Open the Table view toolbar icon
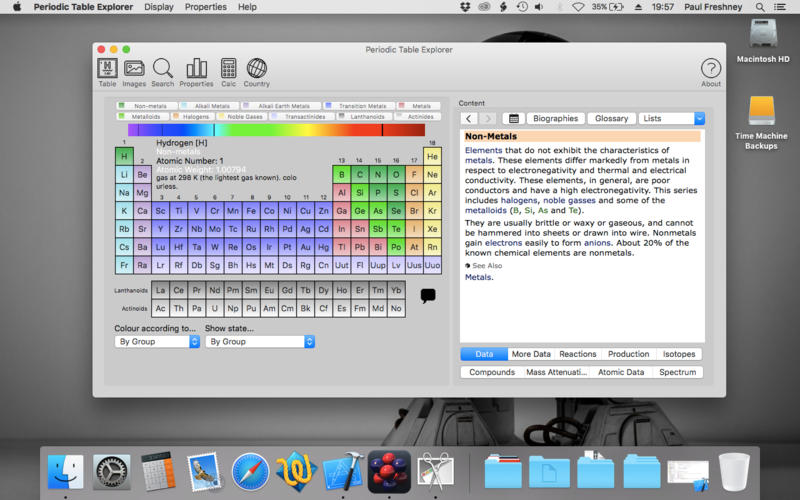This screenshot has width=800, height=500. 107,71
